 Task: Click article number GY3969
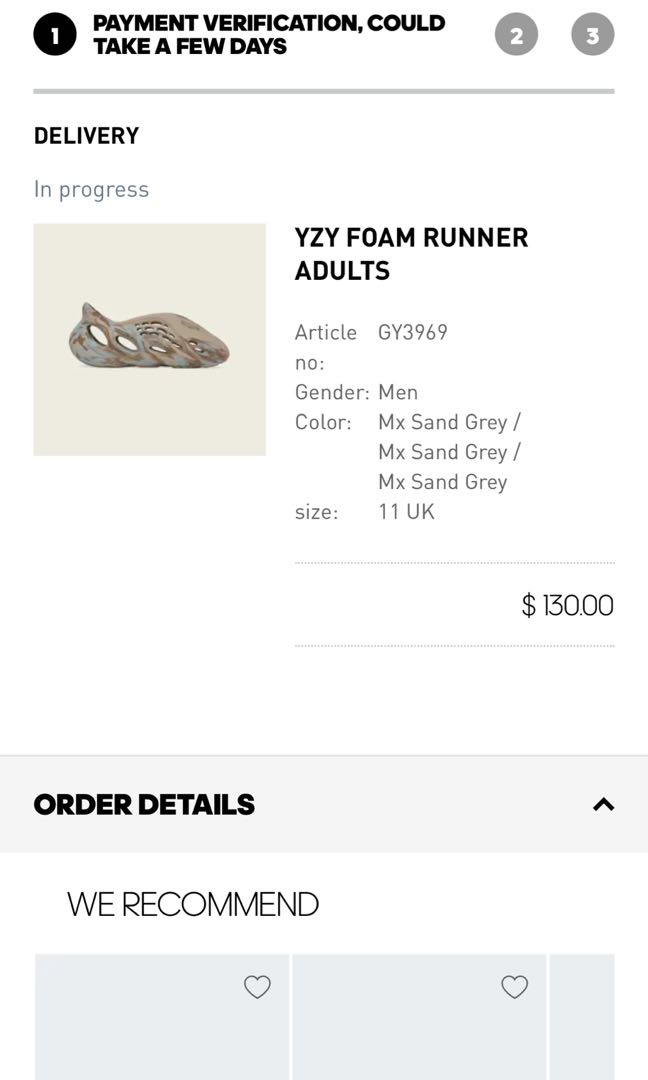[x=412, y=332]
